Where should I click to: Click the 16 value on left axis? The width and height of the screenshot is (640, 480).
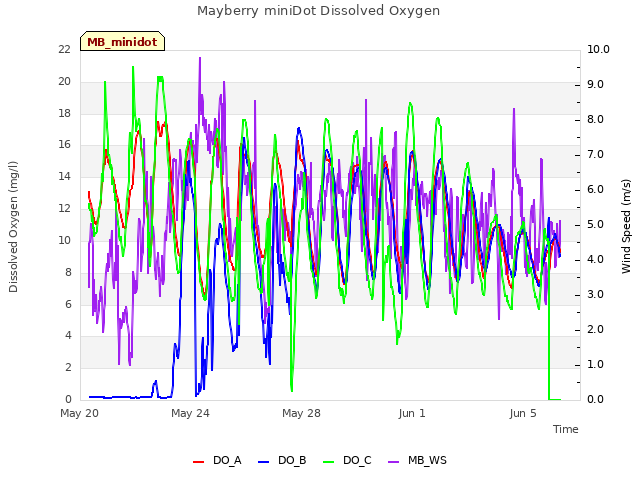(x=64, y=144)
